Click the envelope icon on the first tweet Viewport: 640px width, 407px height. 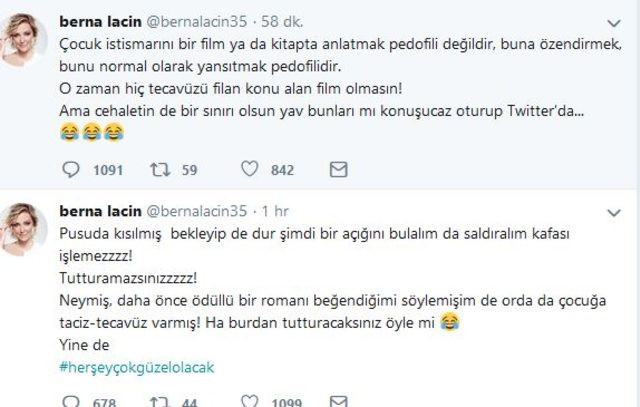338,169
